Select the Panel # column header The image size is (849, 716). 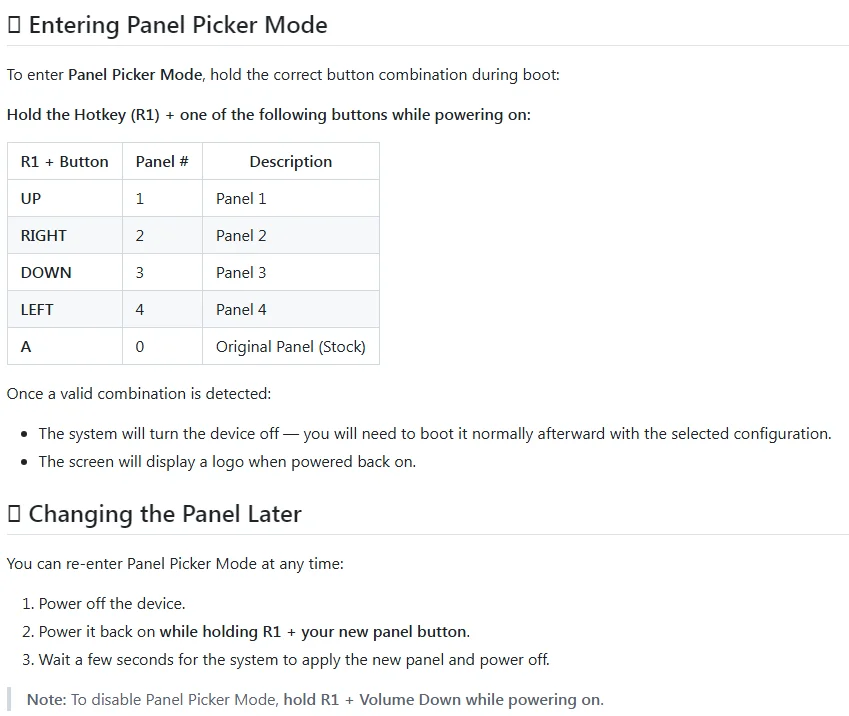pos(162,161)
